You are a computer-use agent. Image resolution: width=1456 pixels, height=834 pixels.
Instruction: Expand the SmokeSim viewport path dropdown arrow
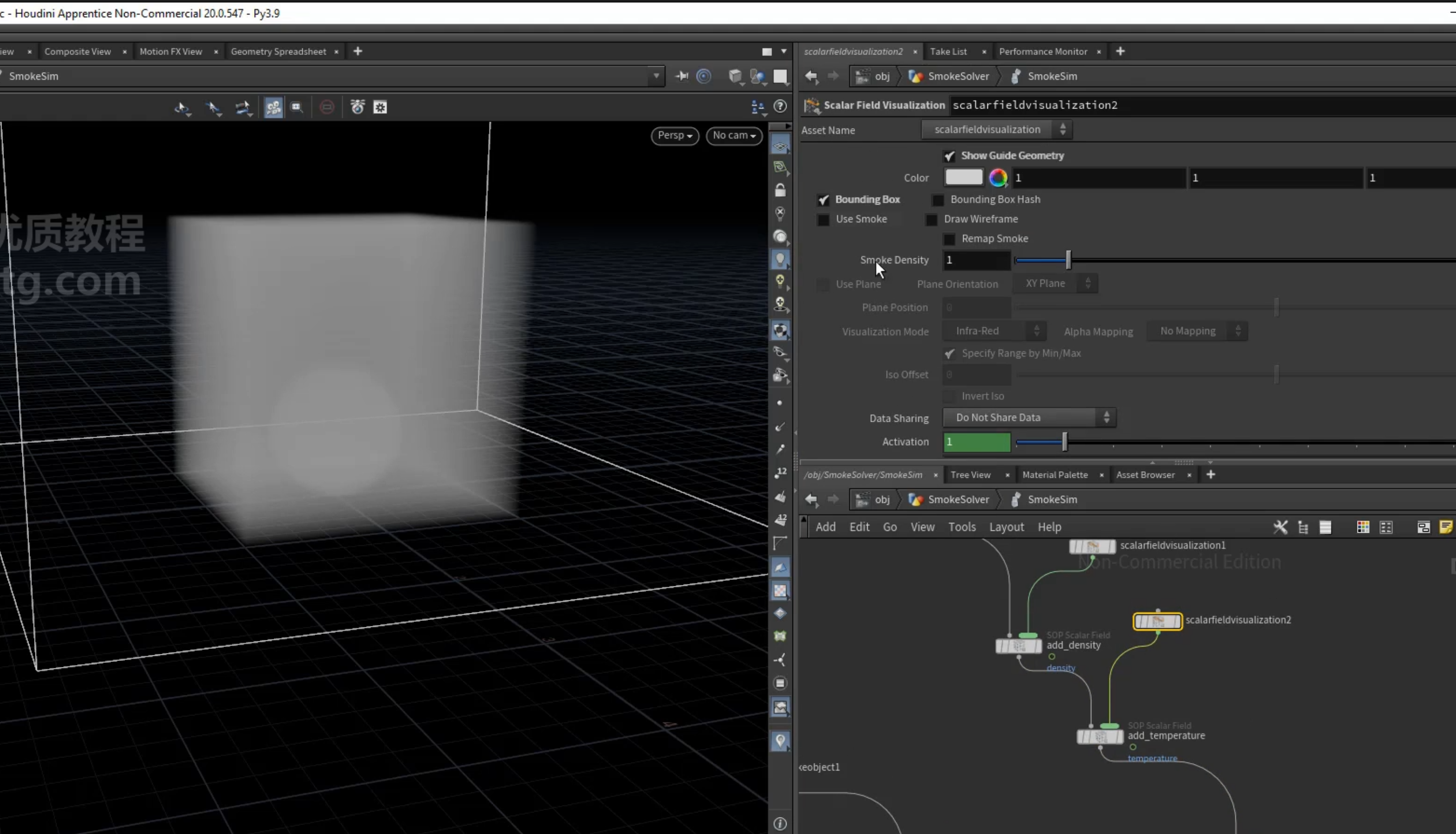(656, 76)
